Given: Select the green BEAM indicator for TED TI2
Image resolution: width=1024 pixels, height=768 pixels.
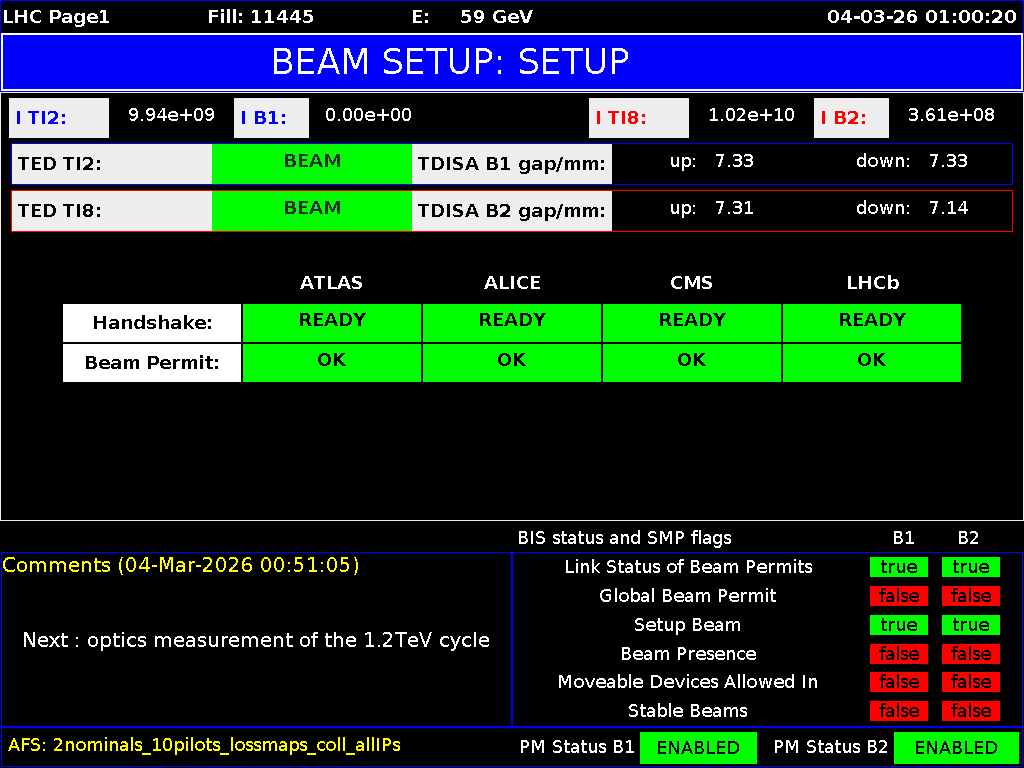Looking at the screenshot, I should [x=312, y=161].
